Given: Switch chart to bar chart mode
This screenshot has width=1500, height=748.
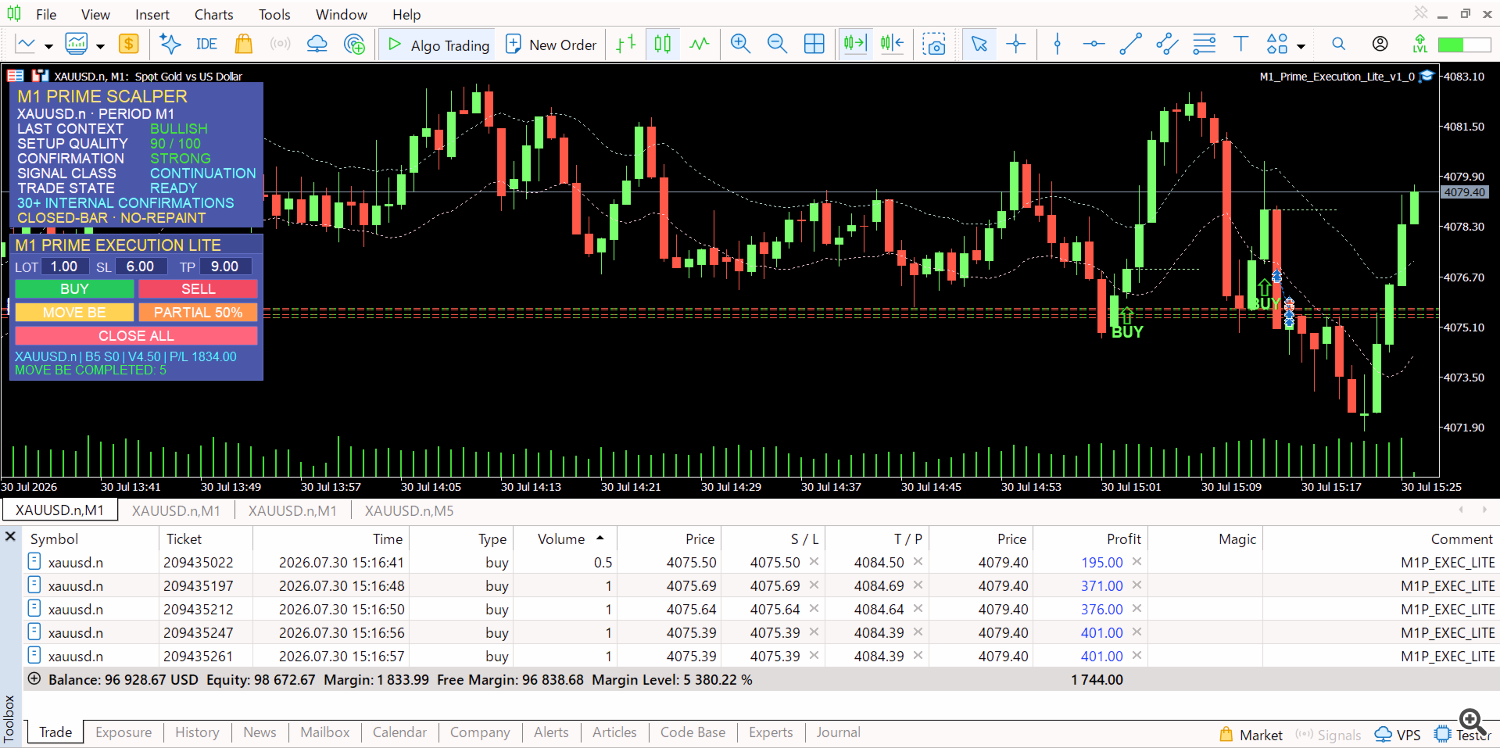Looking at the screenshot, I should pyautogui.click(x=626, y=44).
